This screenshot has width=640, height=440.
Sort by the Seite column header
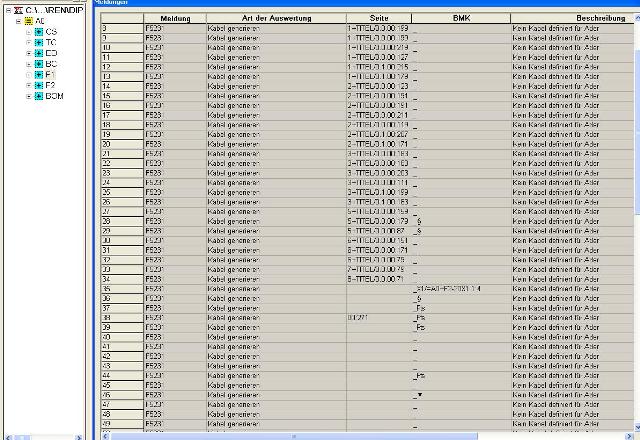click(379, 18)
